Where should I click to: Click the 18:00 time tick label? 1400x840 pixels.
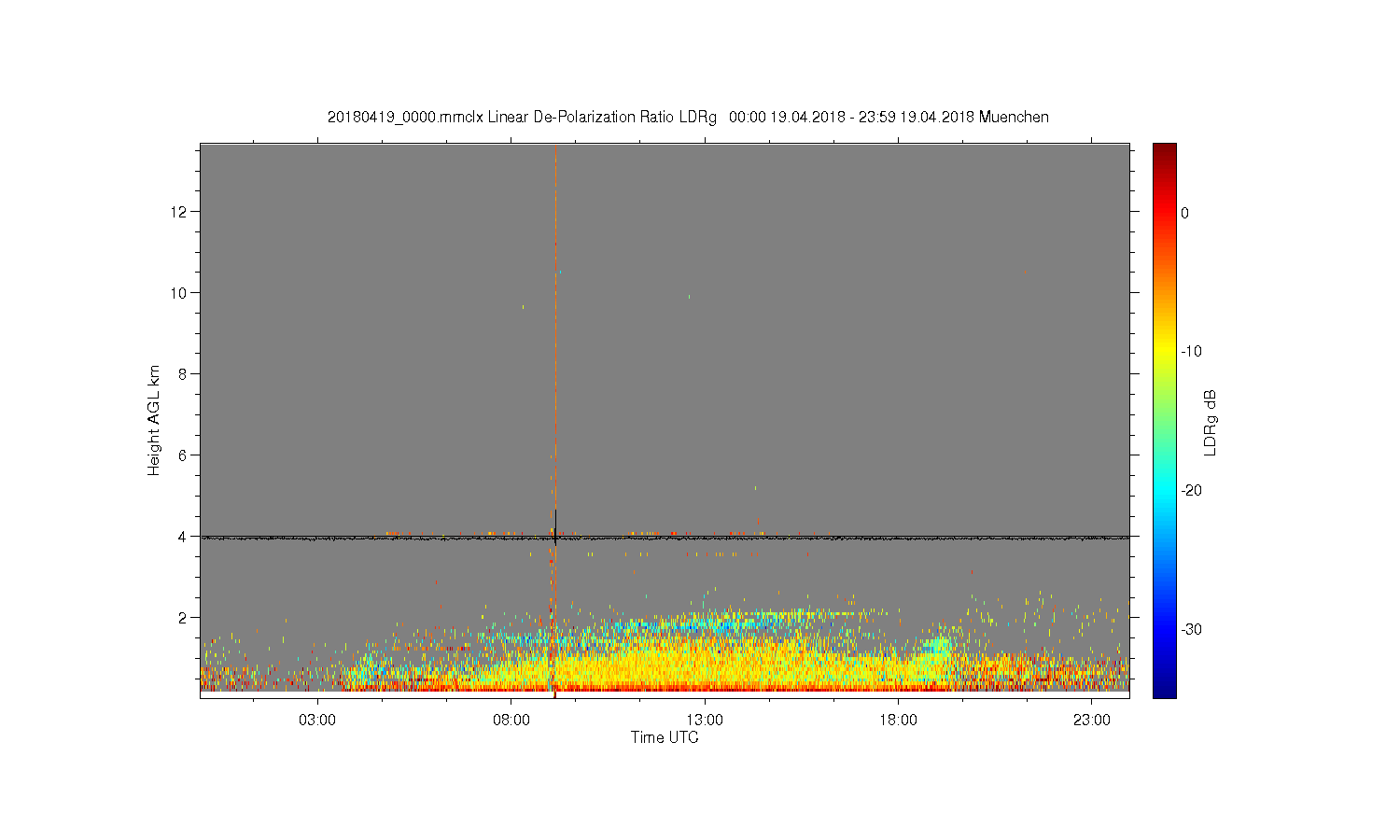coord(899,721)
